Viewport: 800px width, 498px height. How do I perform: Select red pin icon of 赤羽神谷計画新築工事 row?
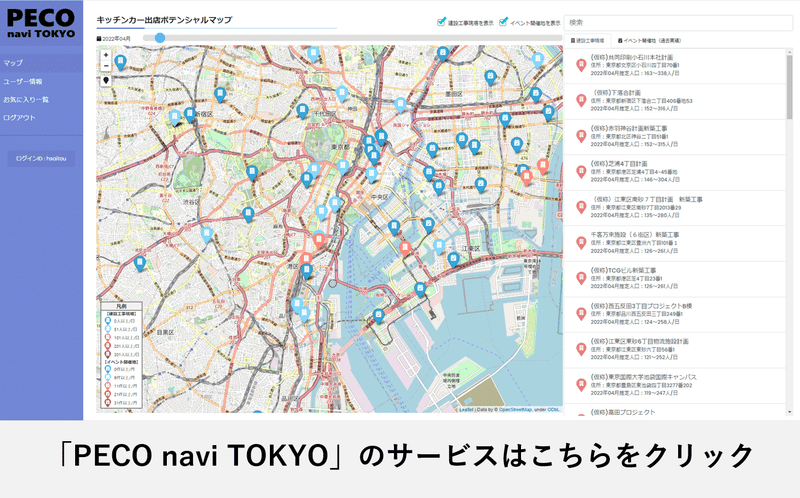pos(581,136)
